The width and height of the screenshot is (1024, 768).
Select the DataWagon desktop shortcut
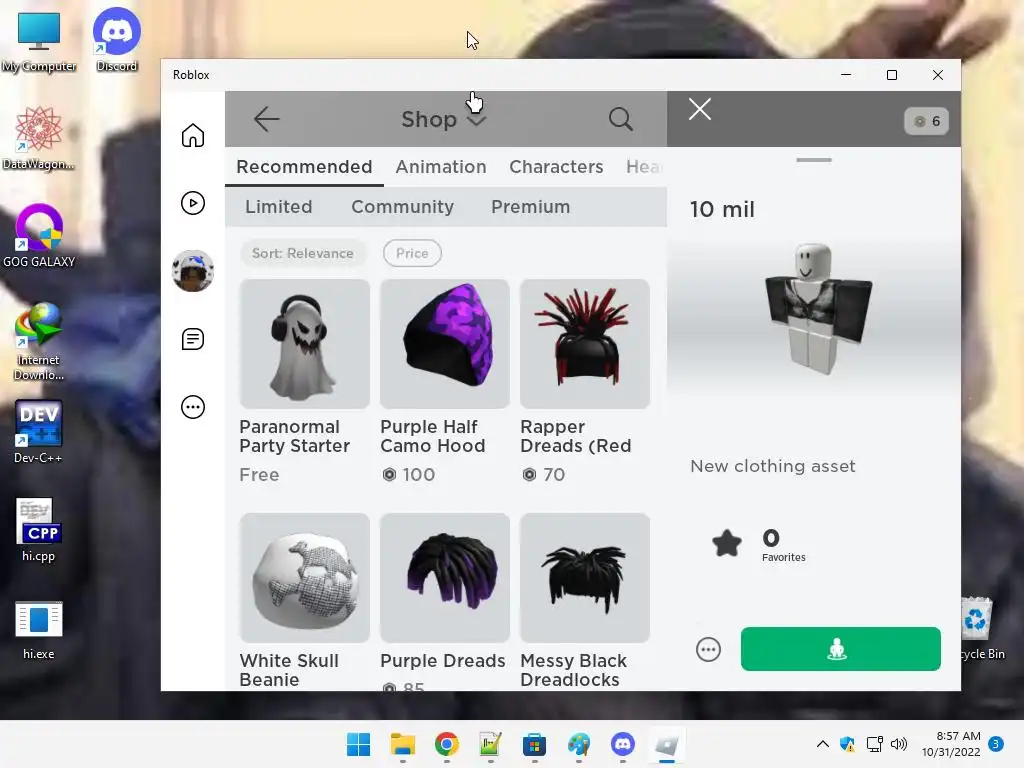(x=38, y=138)
